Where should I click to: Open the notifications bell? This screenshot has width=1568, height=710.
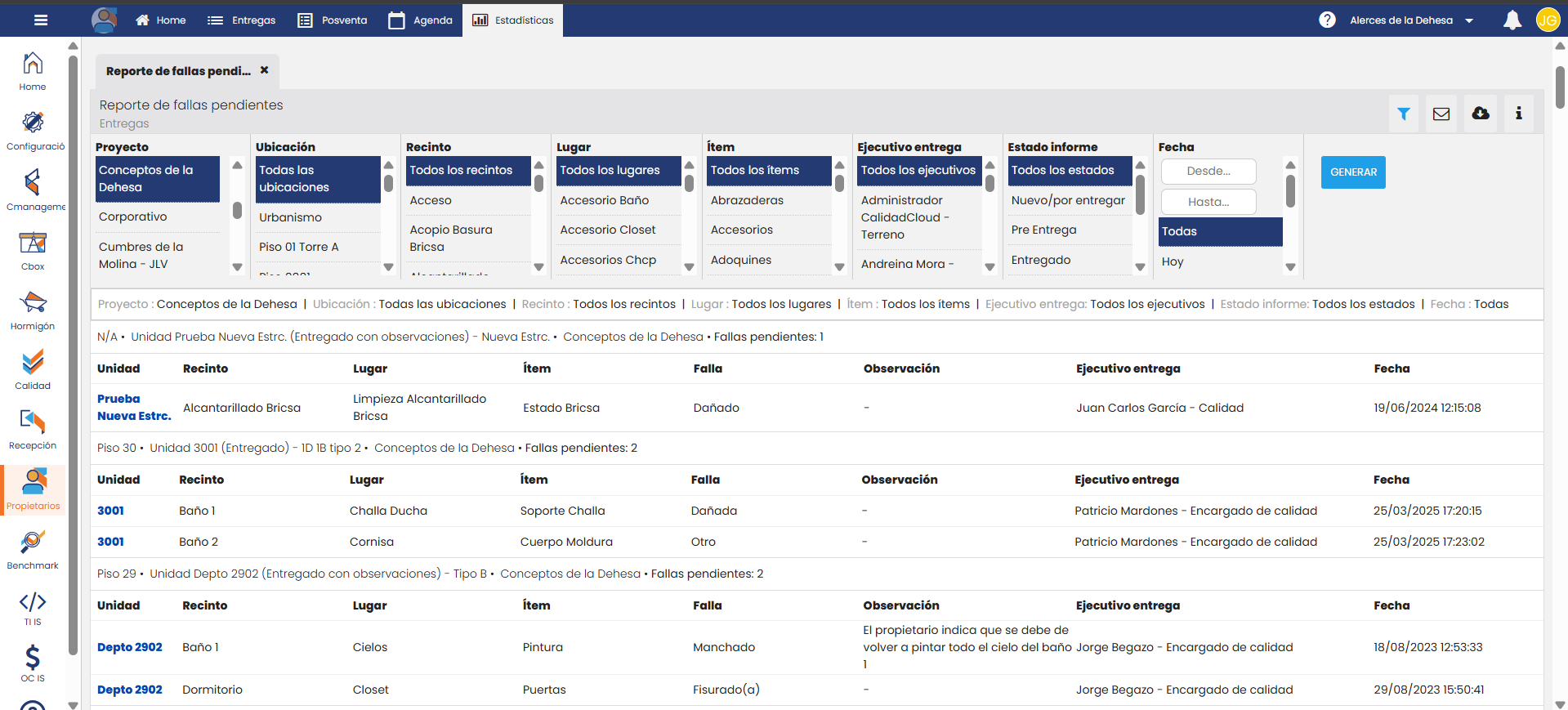1512,20
